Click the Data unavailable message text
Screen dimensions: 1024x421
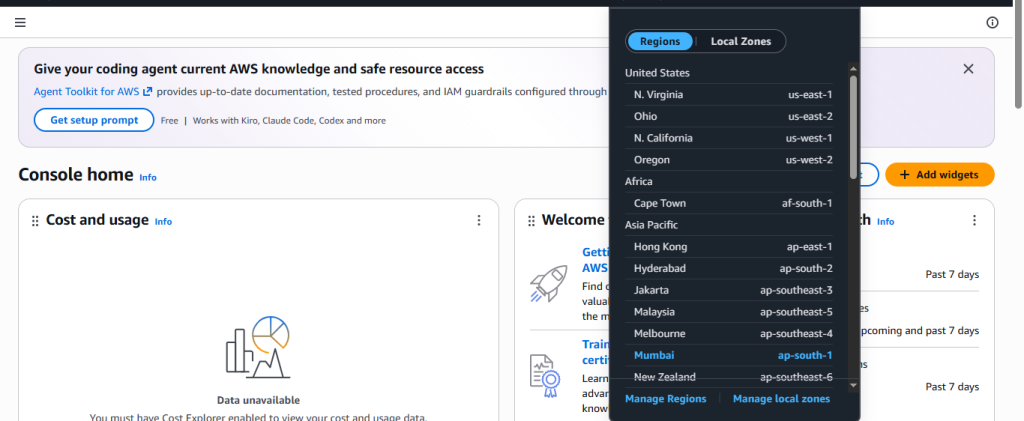coord(258,400)
